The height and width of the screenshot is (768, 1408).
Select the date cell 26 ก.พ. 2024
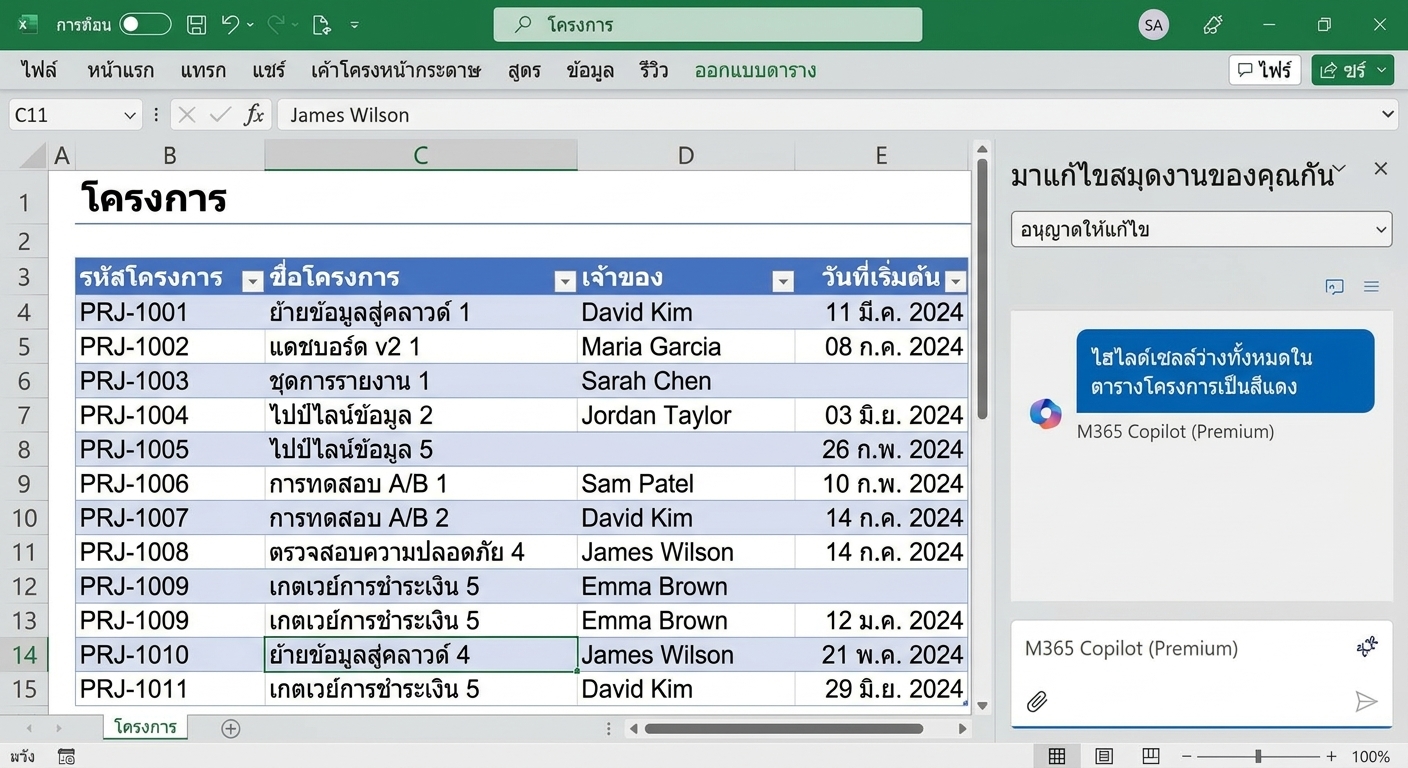pyautogui.click(x=882, y=449)
